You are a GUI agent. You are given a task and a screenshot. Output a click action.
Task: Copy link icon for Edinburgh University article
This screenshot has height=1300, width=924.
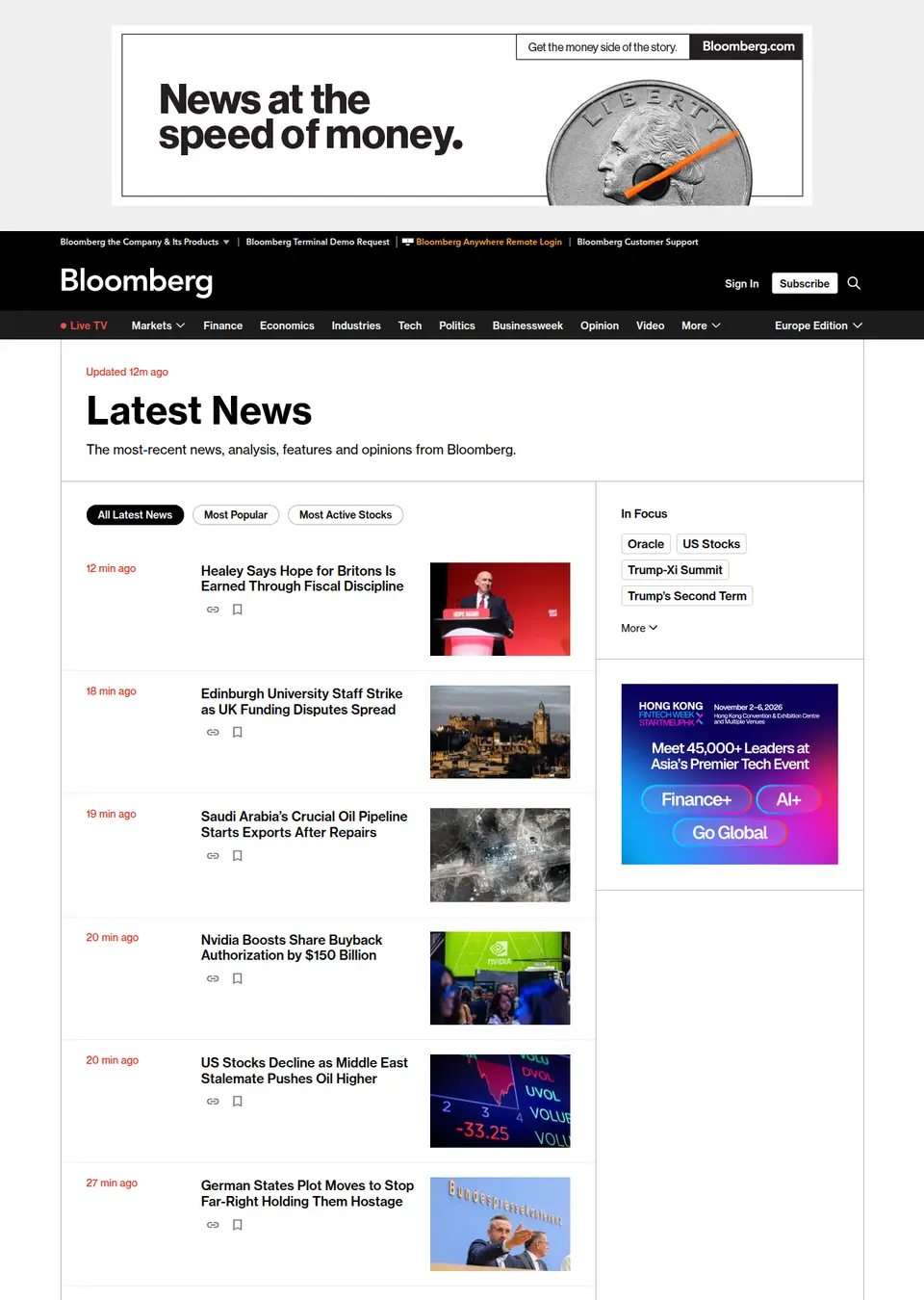click(x=213, y=733)
